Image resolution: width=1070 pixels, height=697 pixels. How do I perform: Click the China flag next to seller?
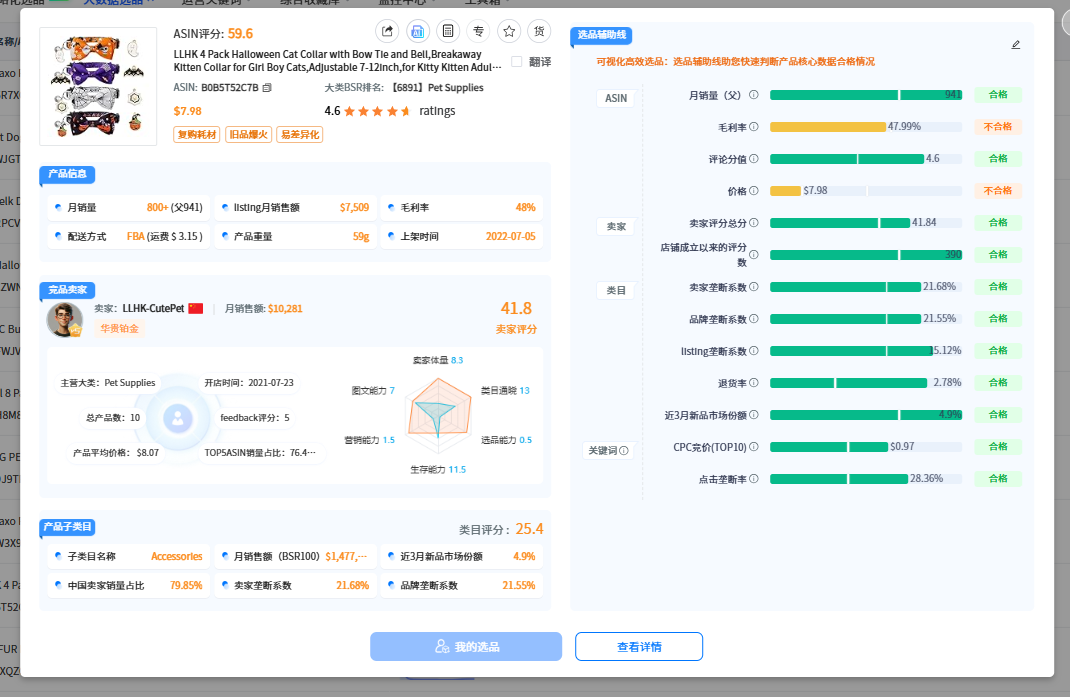click(x=196, y=309)
